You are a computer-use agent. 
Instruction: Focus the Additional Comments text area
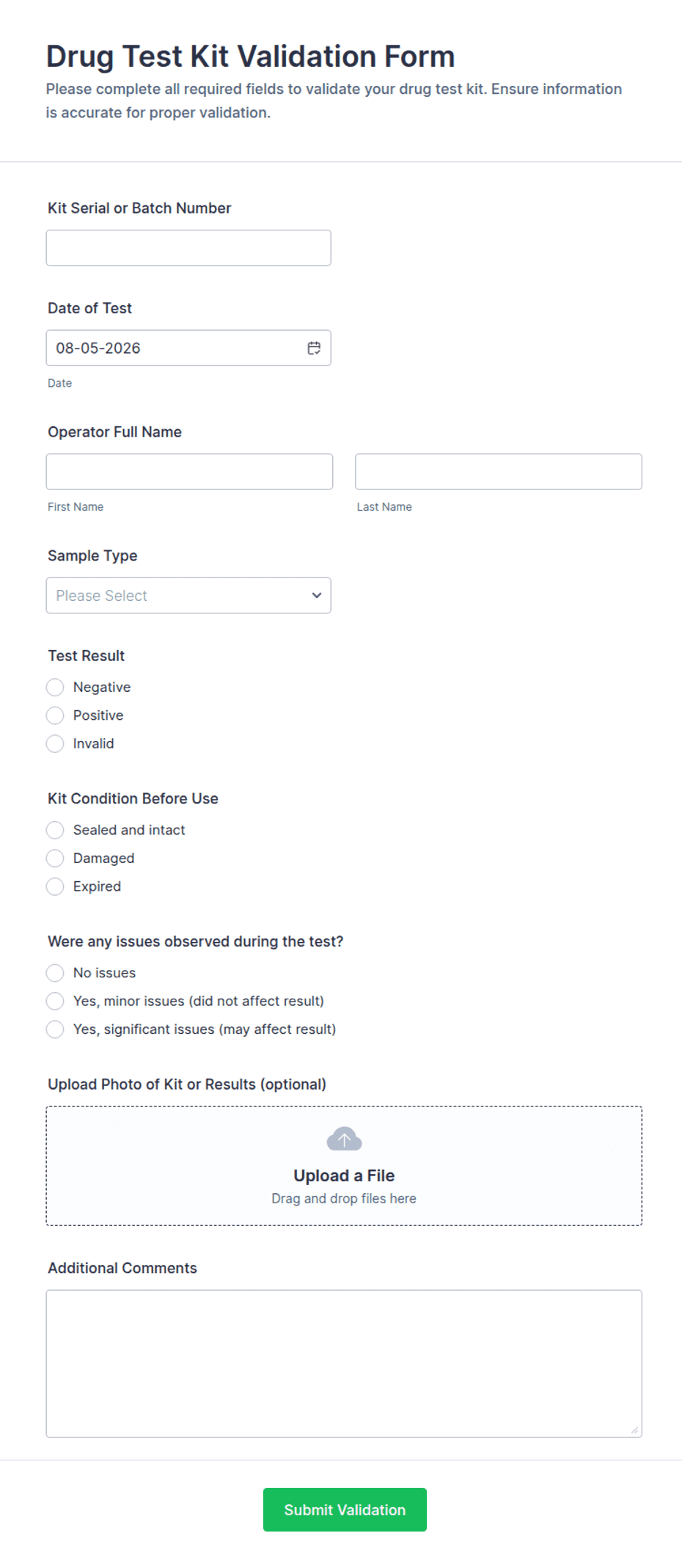344,1363
